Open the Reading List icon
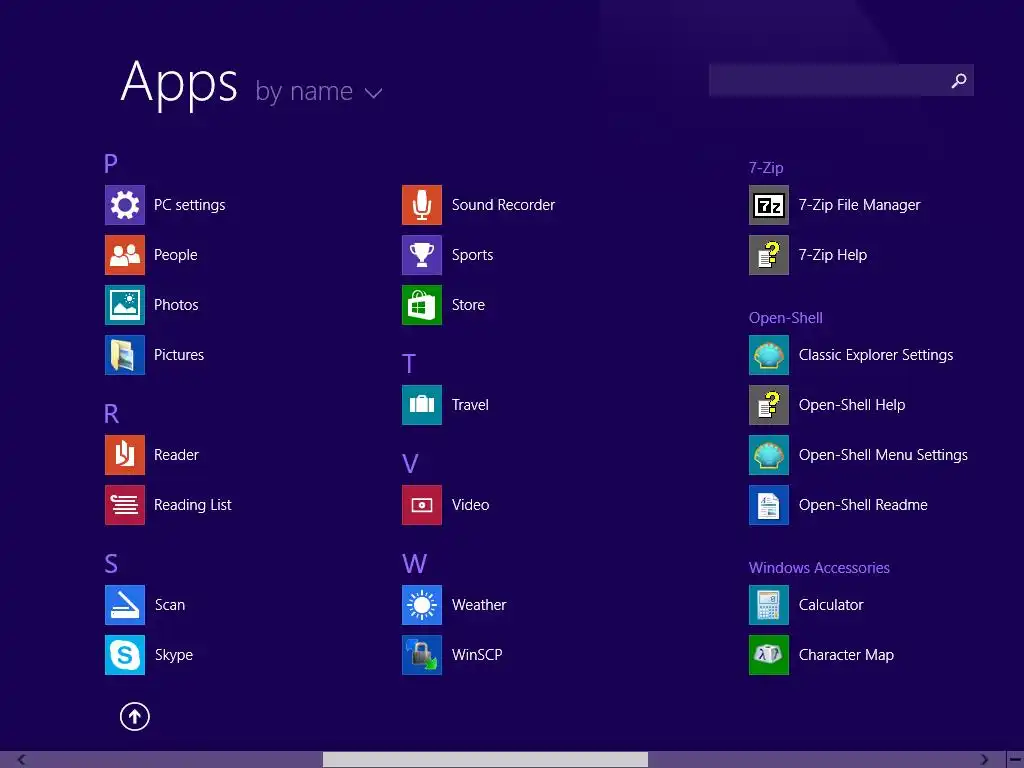 coord(125,505)
